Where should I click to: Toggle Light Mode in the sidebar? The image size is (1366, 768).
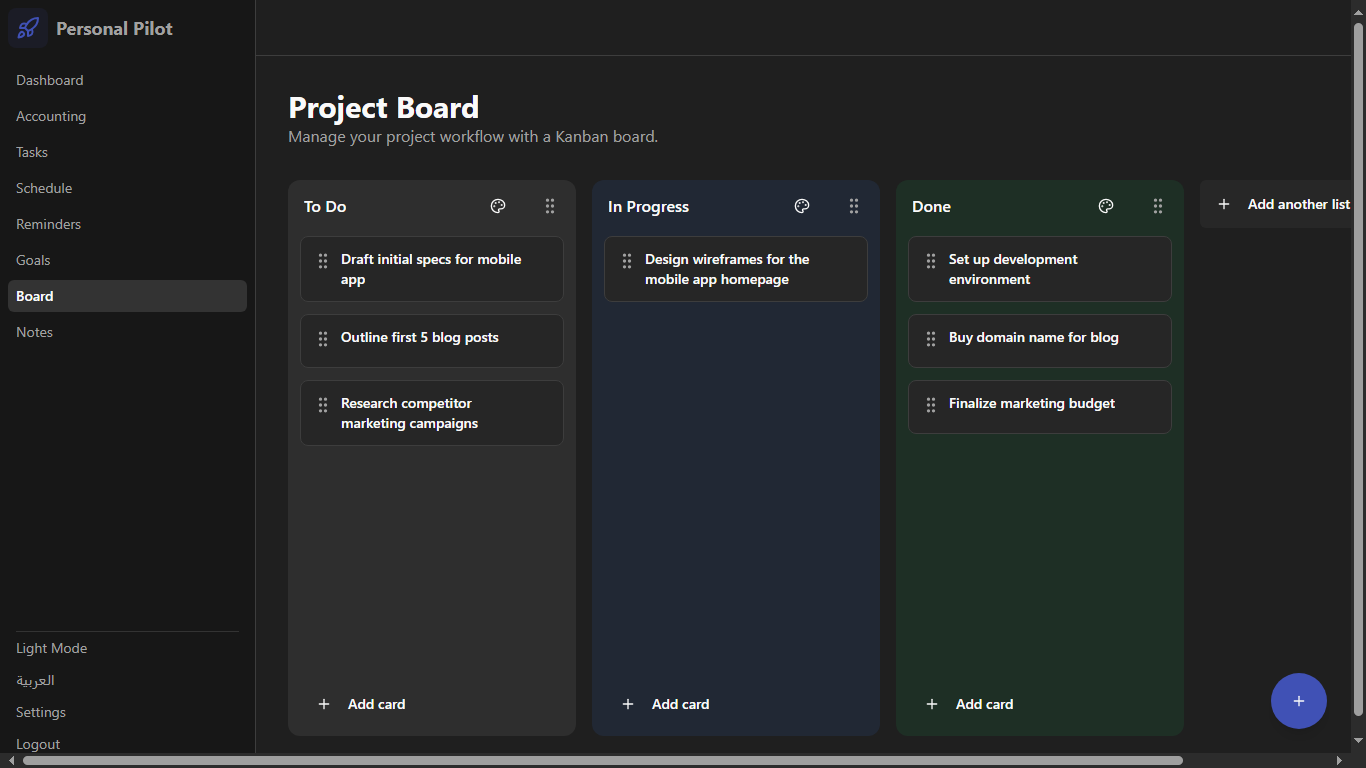tap(52, 648)
